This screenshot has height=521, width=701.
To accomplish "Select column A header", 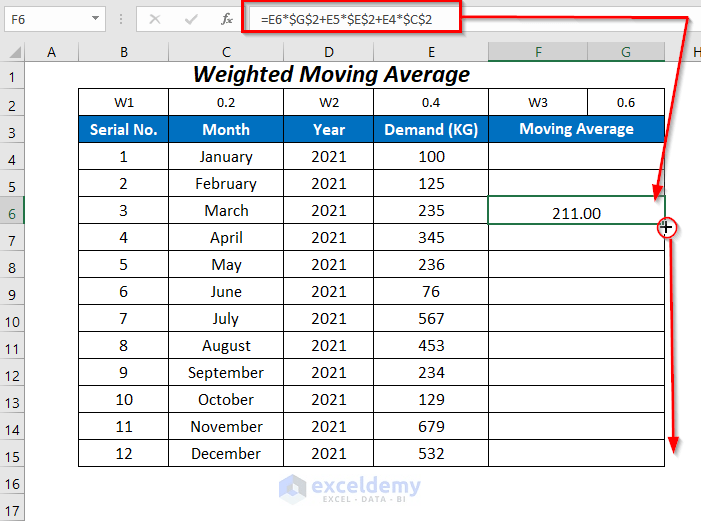I will (x=51, y=52).
